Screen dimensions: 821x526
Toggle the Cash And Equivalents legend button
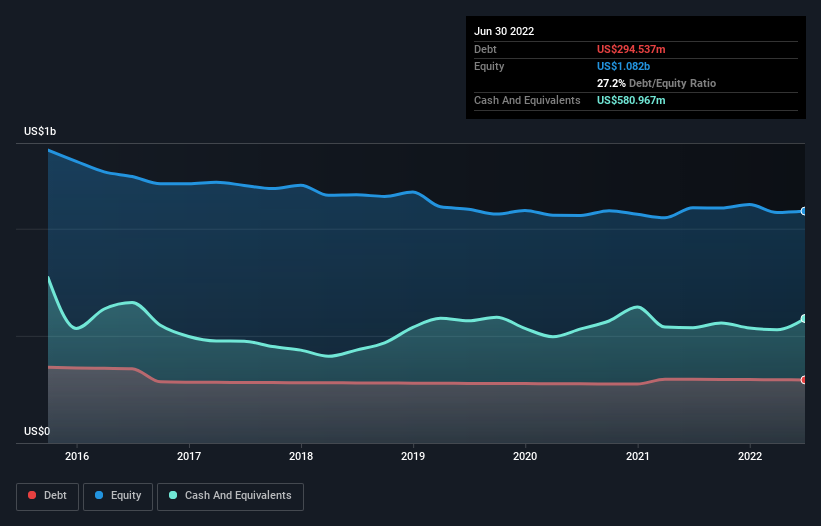coord(230,496)
